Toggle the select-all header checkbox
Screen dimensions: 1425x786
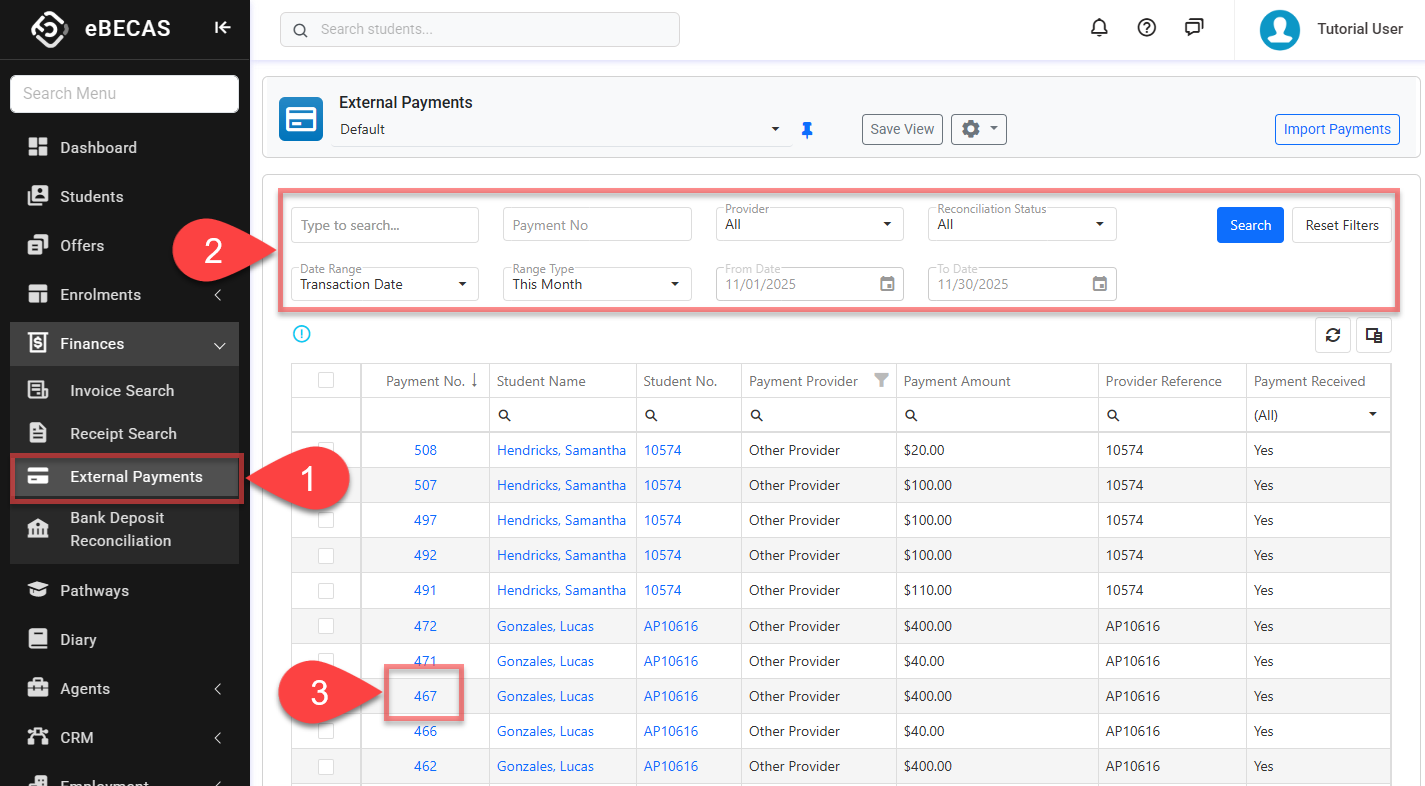pos(326,380)
